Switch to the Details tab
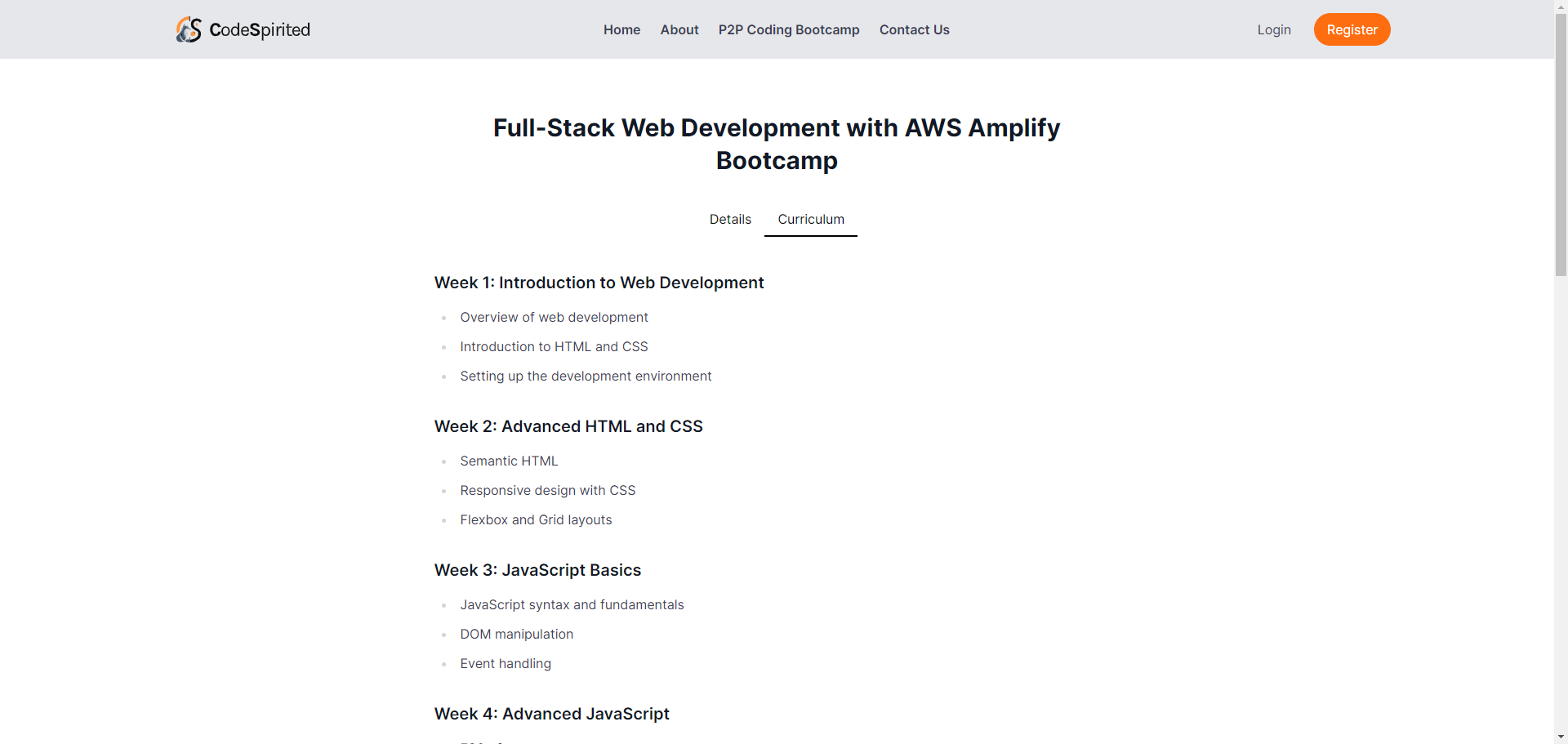Screen dimensions: 1568x744 click(730, 219)
